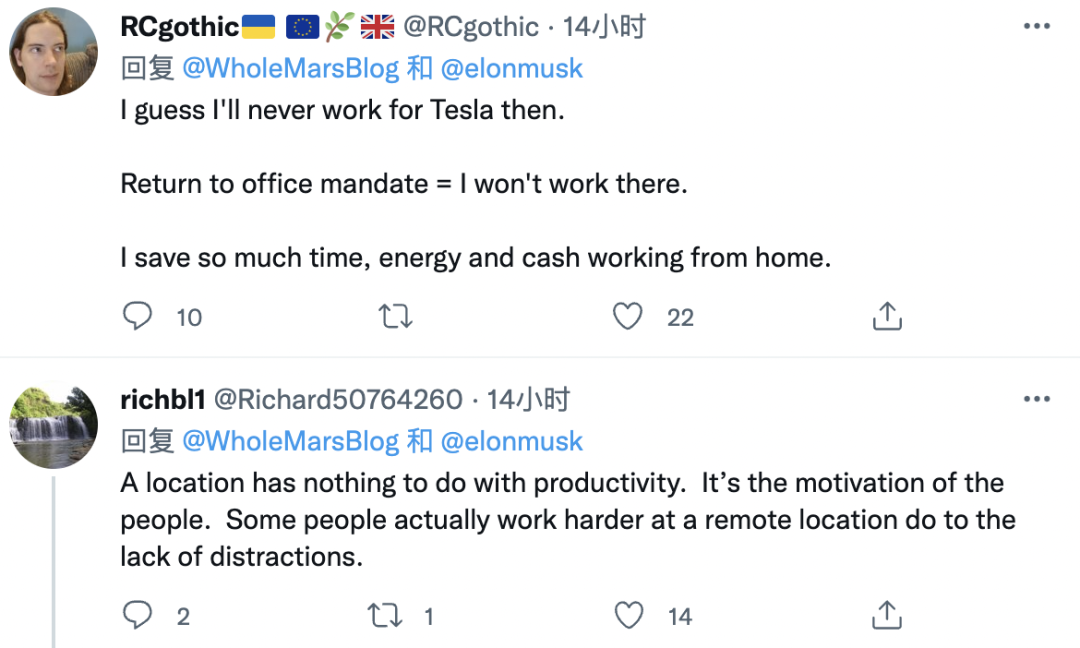Like RCgothic's tweet with heart icon
Viewport: 1080px width, 648px height.
coord(627,317)
